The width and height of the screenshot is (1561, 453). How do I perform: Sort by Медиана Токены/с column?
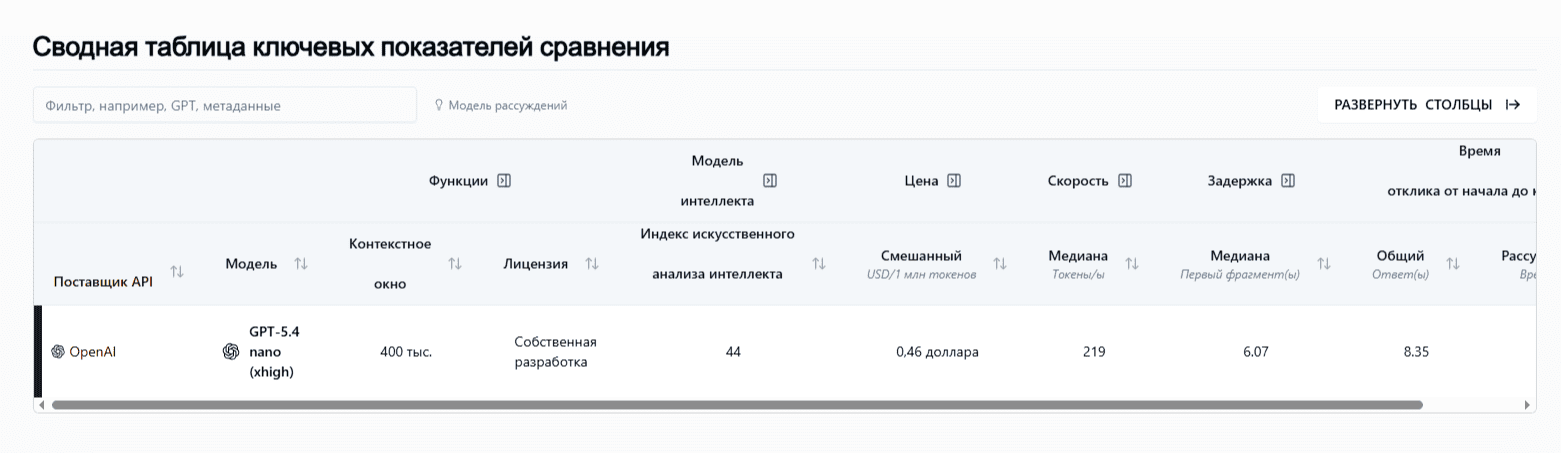click(1132, 264)
